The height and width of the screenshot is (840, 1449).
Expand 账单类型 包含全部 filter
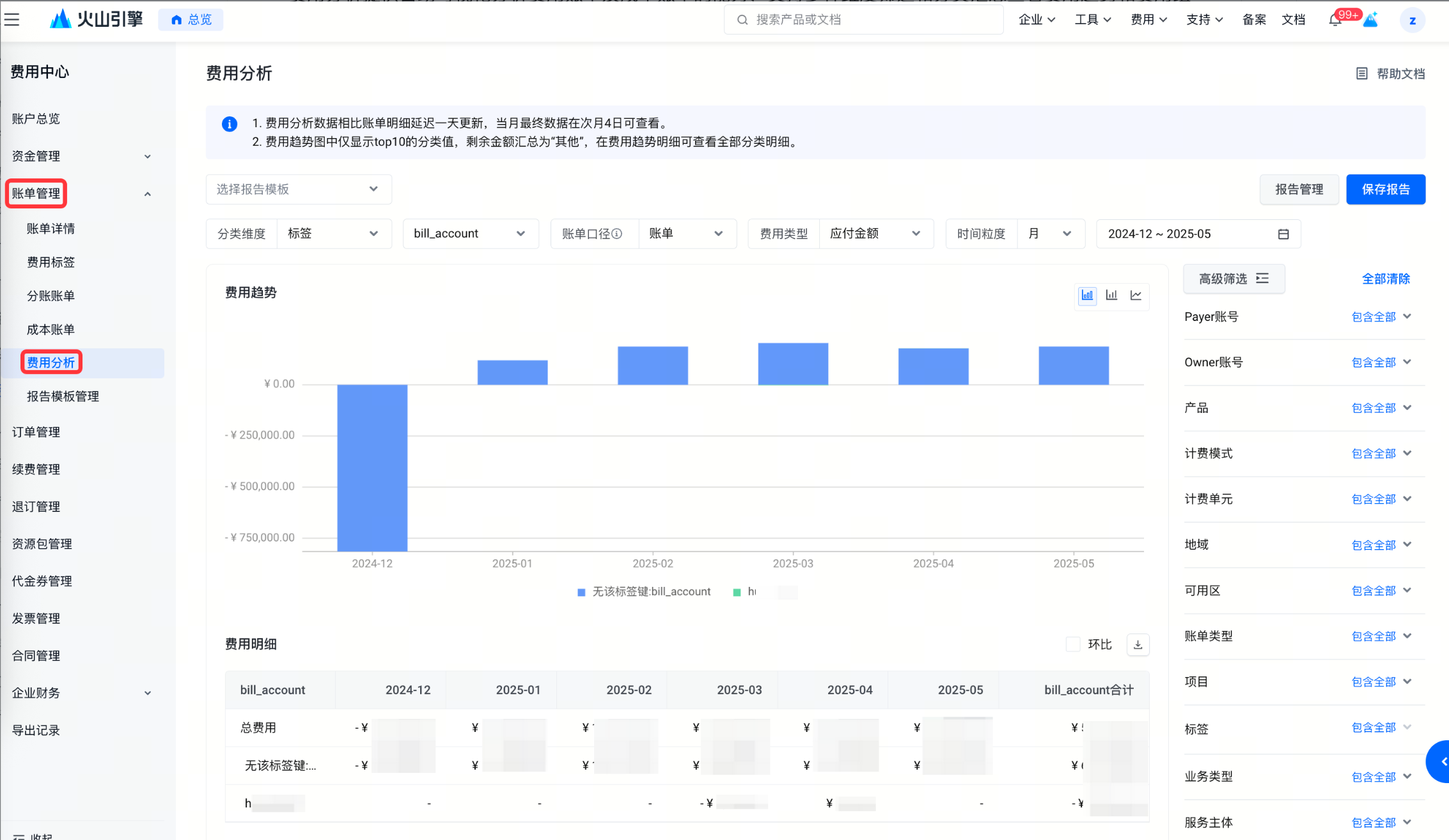pyautogui.click(x=1381, y=637)
